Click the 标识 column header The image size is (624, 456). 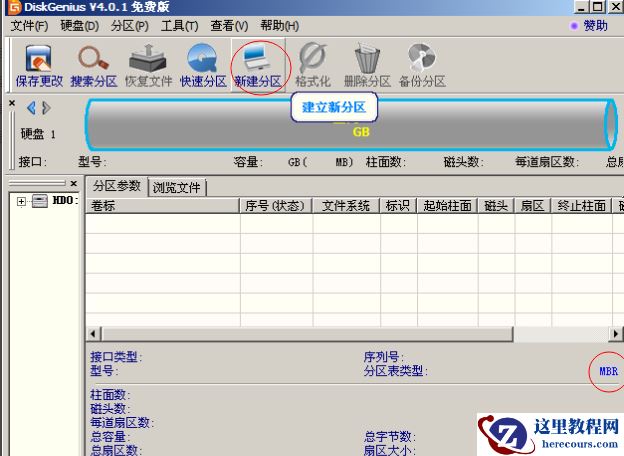[398, 206]
